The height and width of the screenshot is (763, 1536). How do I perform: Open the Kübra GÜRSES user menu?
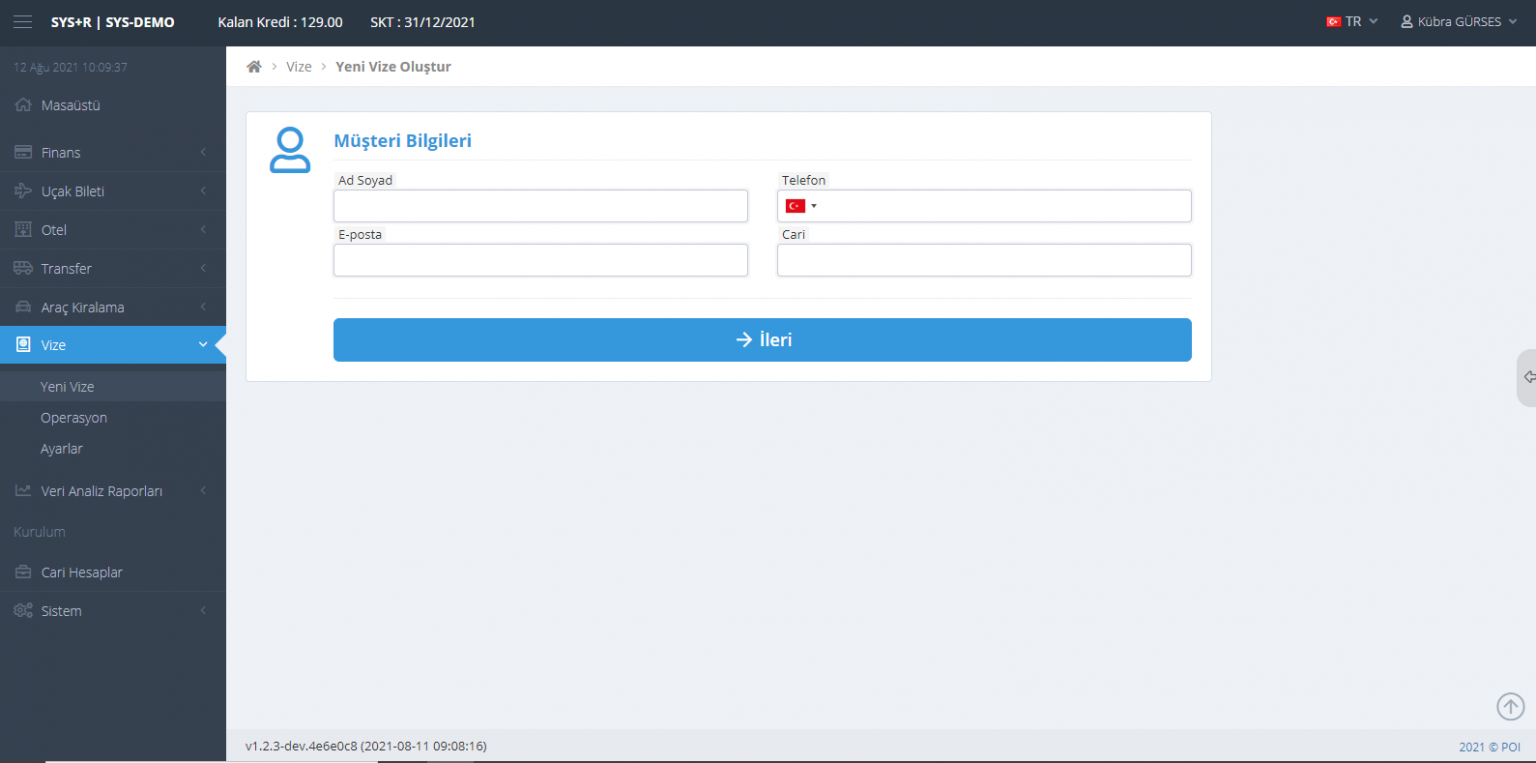click(x=1459, y=22)
